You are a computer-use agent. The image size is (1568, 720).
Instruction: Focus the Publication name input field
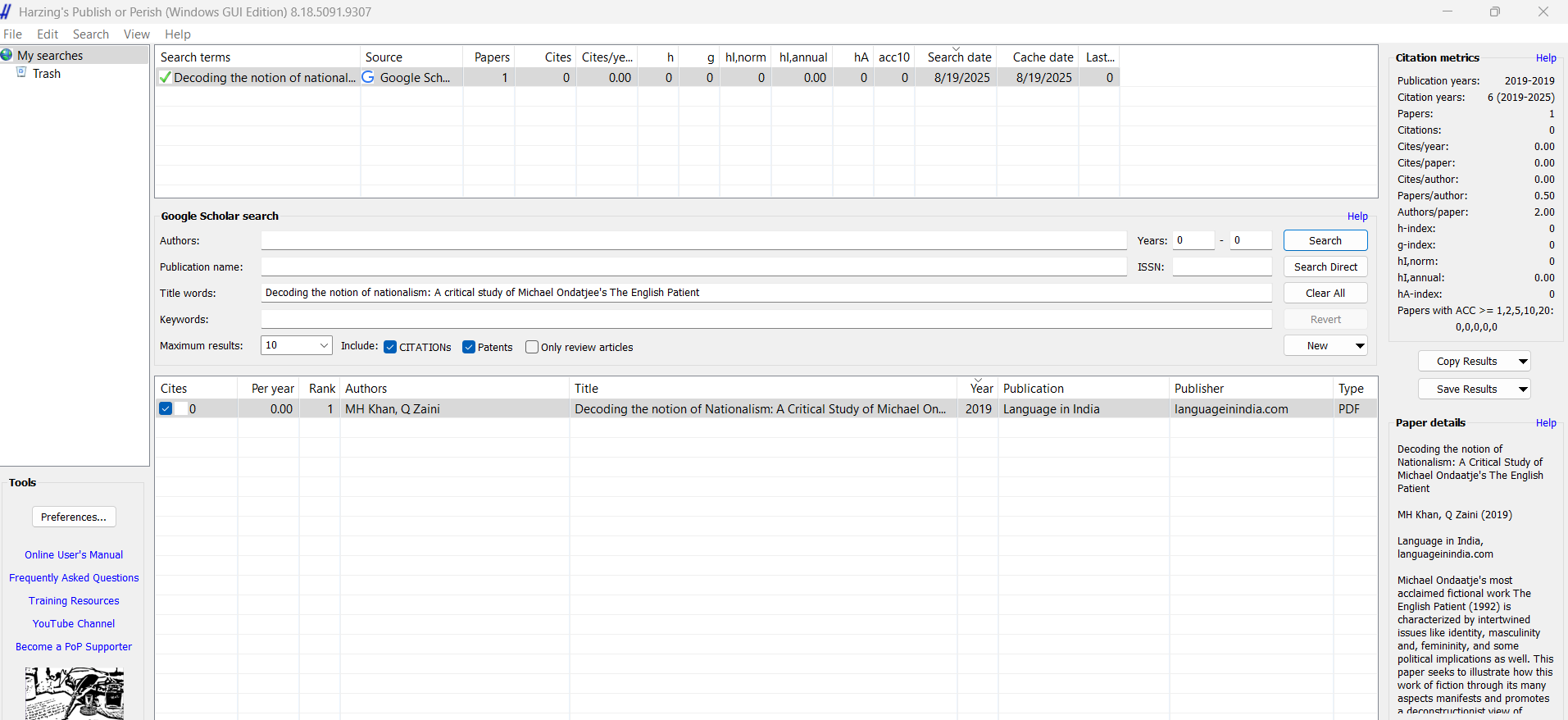(x=693, y=267)
